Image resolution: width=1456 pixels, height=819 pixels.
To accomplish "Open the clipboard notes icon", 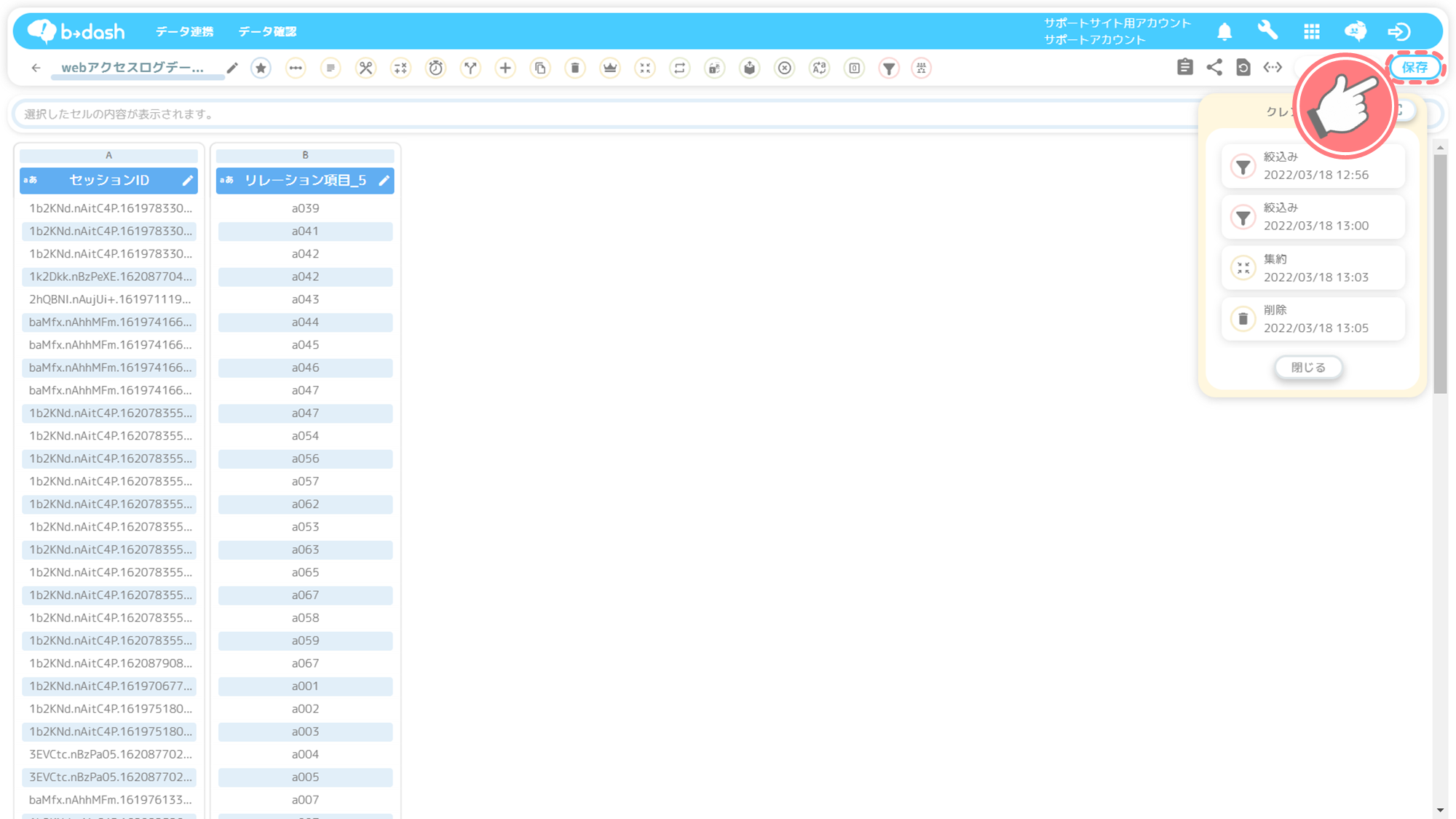I will click(1185, 67).
